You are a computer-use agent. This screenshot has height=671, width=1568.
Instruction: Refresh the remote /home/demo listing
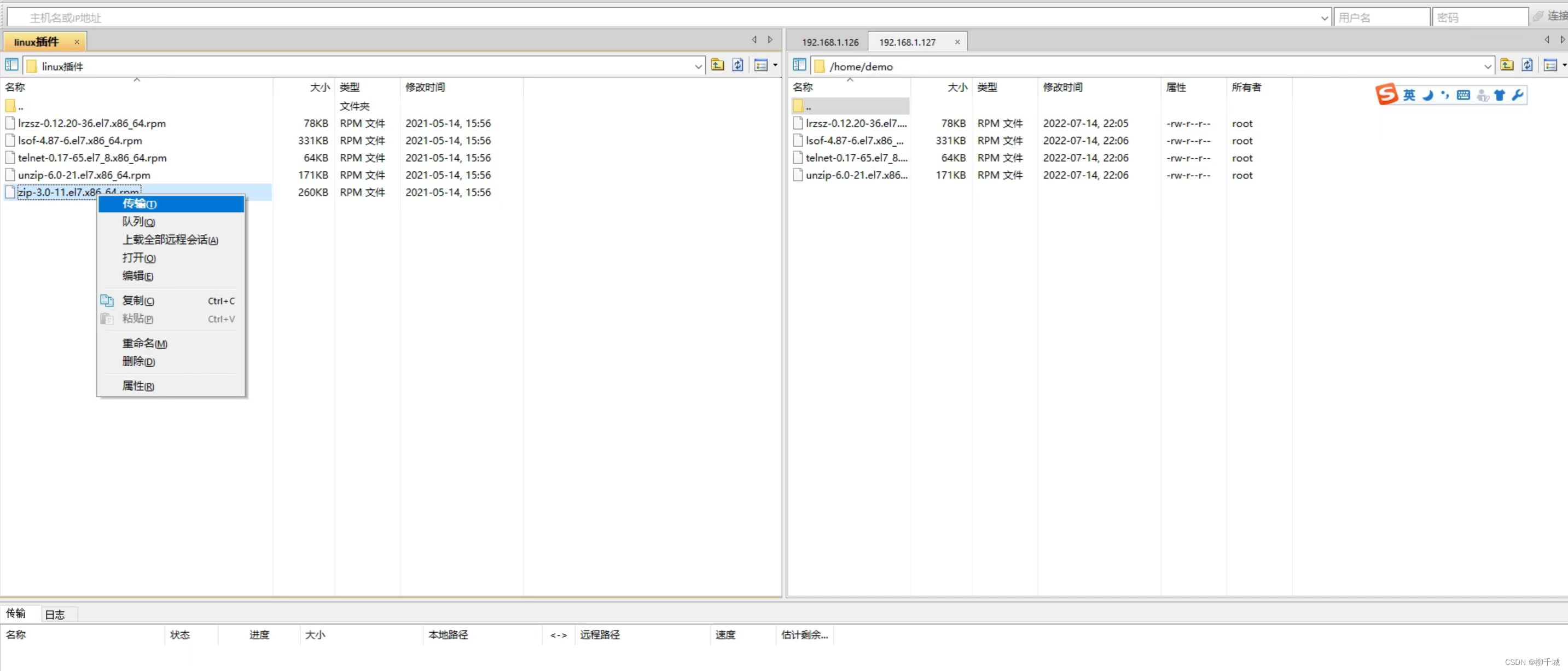pos(1527,65)
